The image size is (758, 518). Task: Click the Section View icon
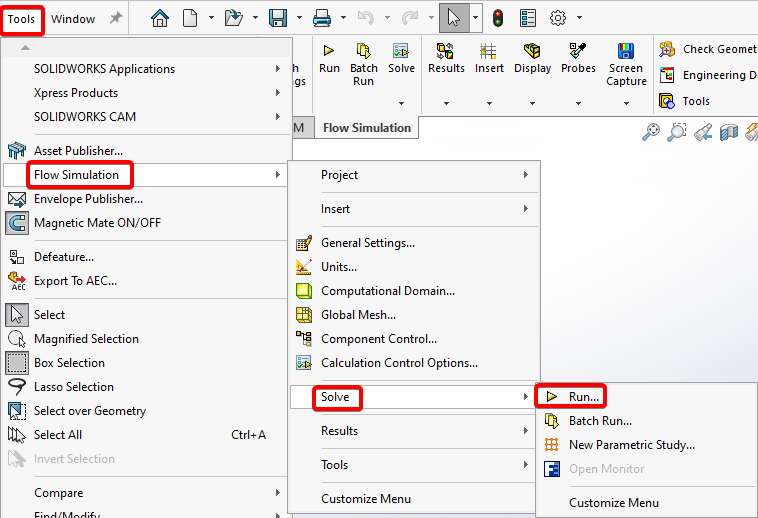point(729,131)
